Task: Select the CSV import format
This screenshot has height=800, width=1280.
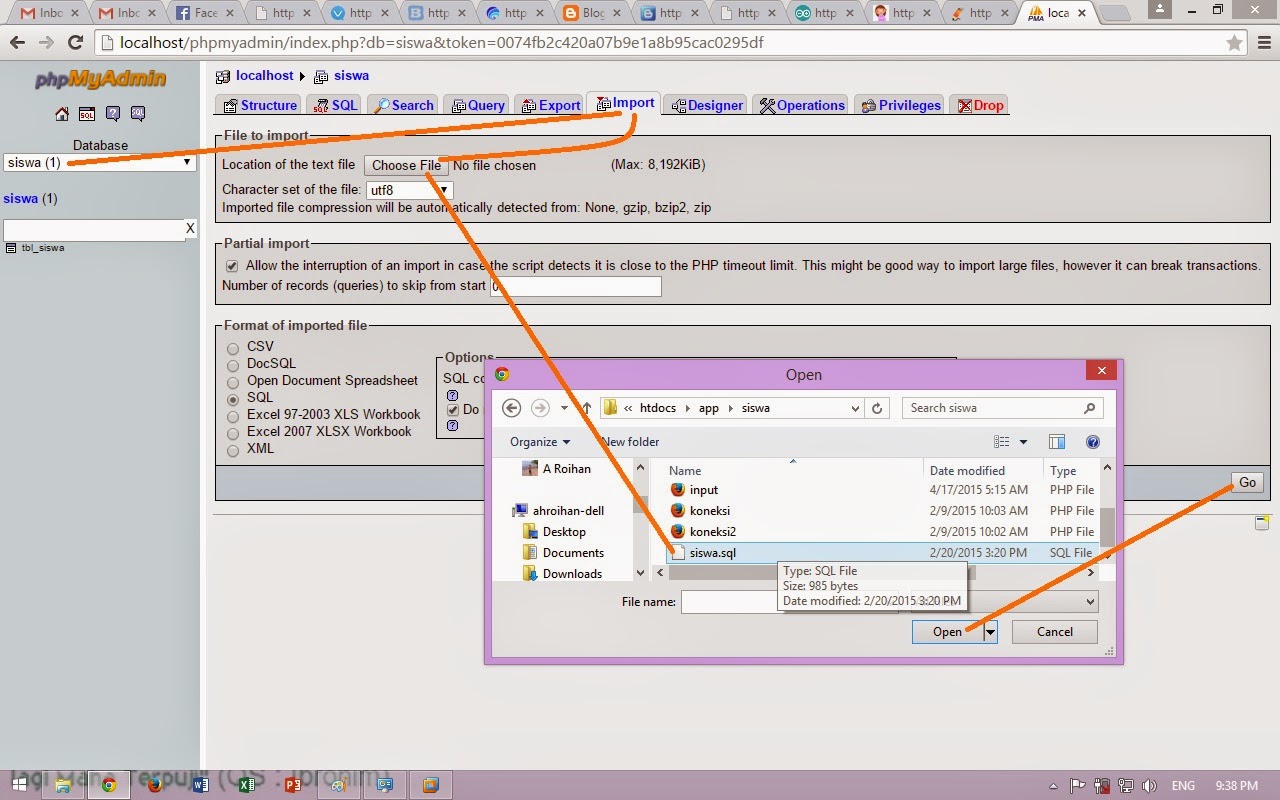Action: (232, 346)
